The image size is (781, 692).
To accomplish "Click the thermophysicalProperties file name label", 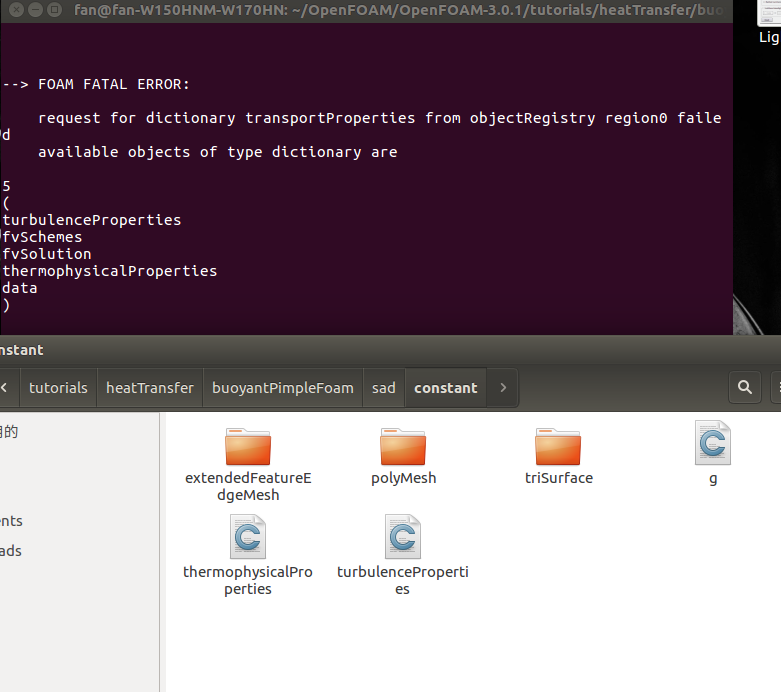I will coord(248,580).
